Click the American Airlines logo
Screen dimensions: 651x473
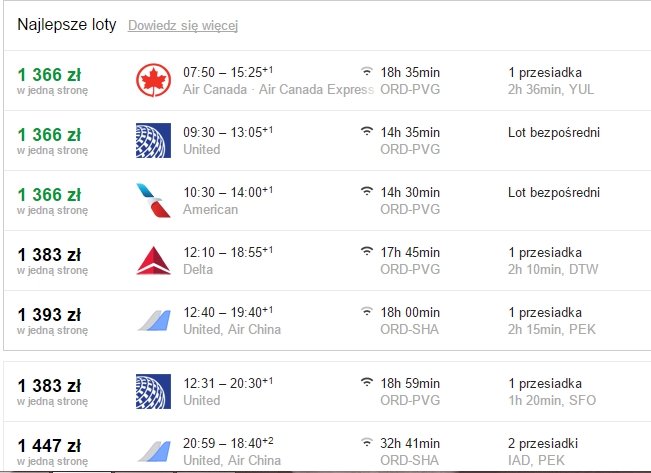(153, 201)
